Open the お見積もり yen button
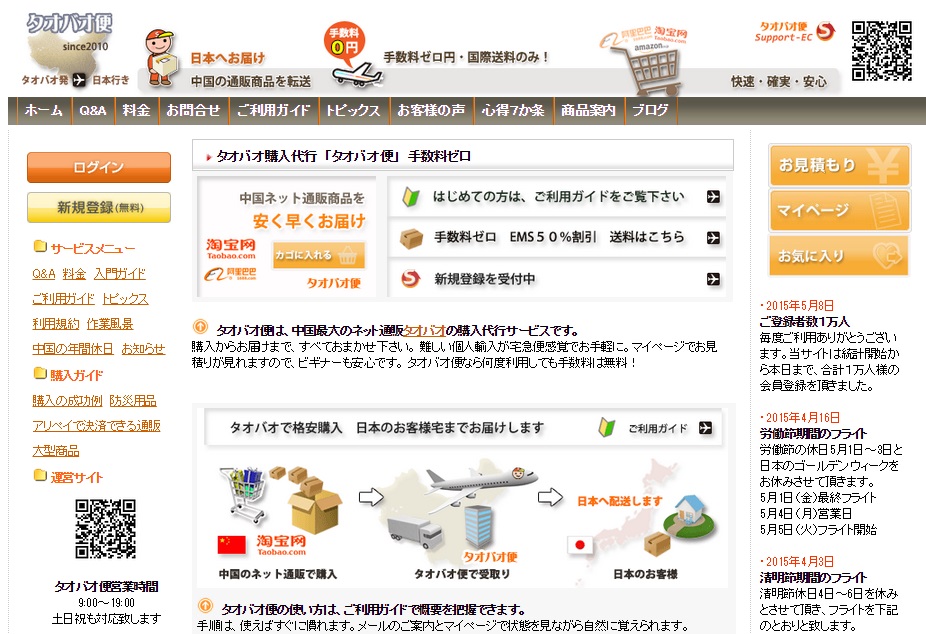Image resolution: width=926 pixels, height=634 pixels. pyautogui.click(x=839, y=166)
